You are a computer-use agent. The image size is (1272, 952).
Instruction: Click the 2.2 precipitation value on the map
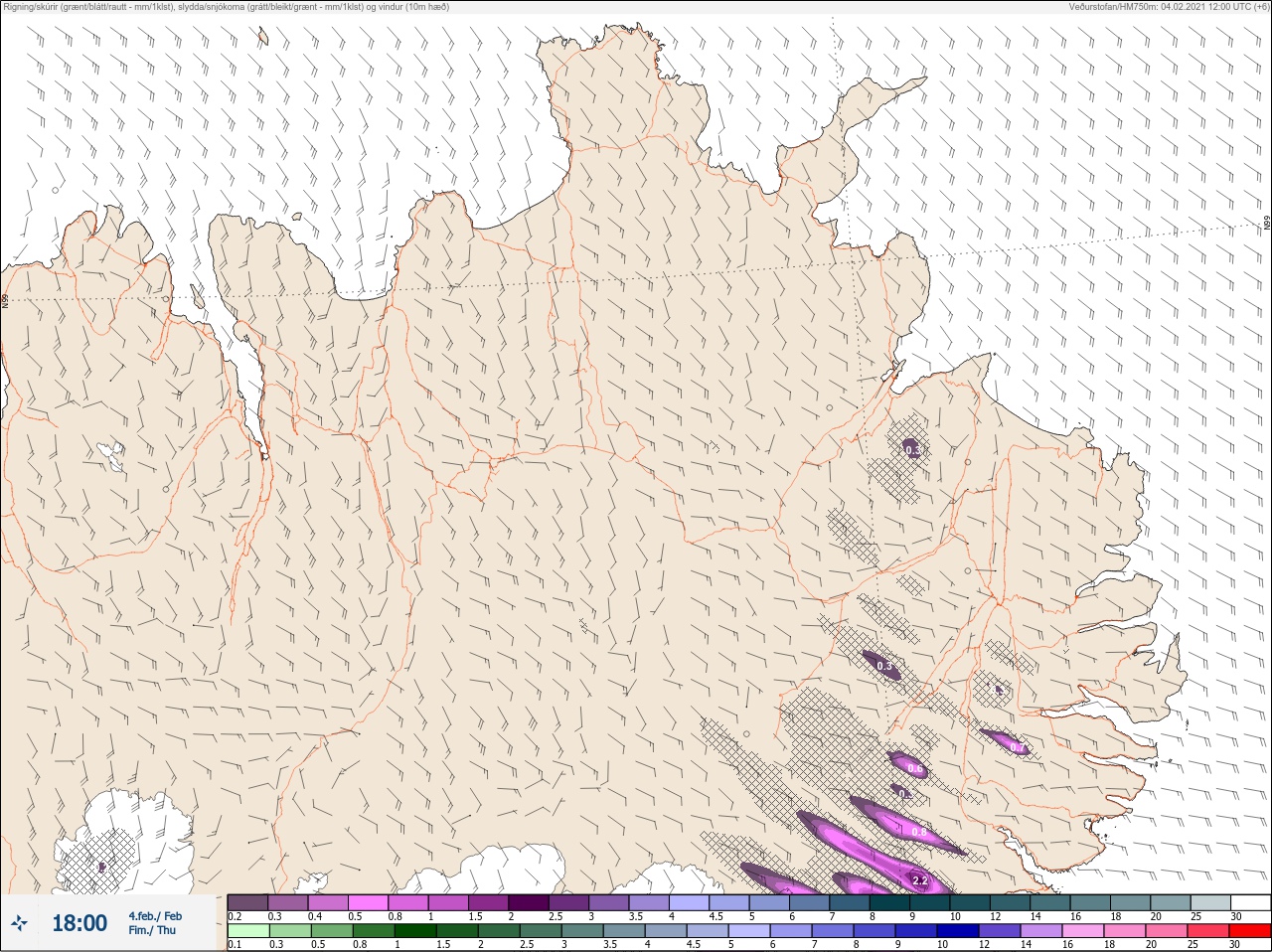pyautogui.click(x=919, y=880)
